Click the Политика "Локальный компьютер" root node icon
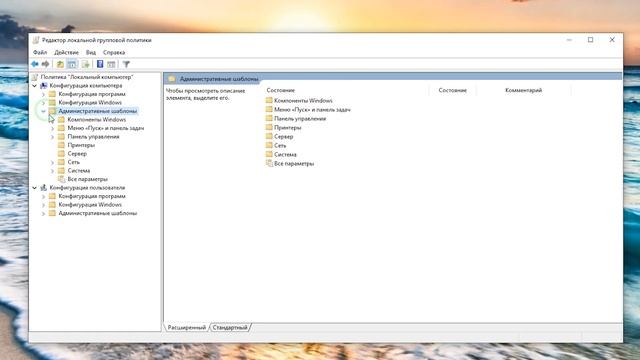 coord(35,77)
